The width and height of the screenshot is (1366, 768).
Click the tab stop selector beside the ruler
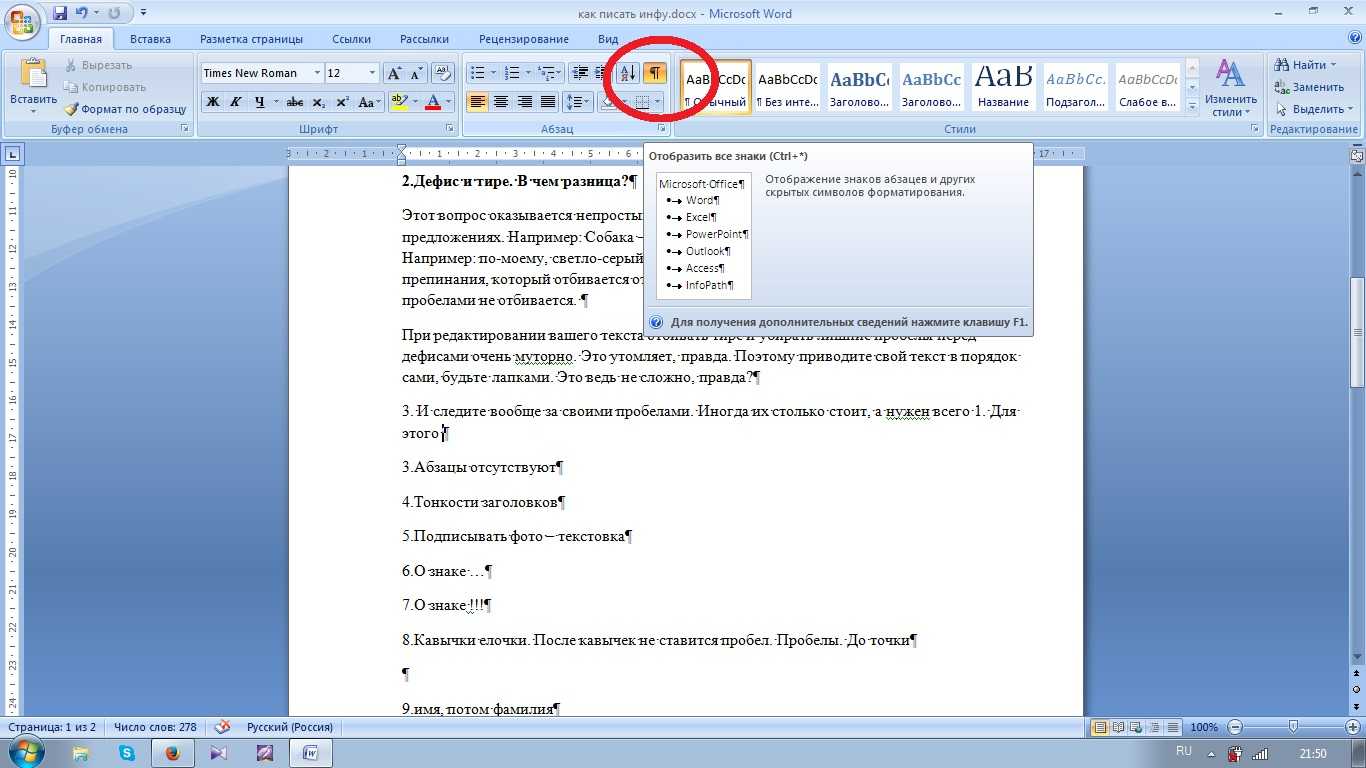(x=12, y=154)
